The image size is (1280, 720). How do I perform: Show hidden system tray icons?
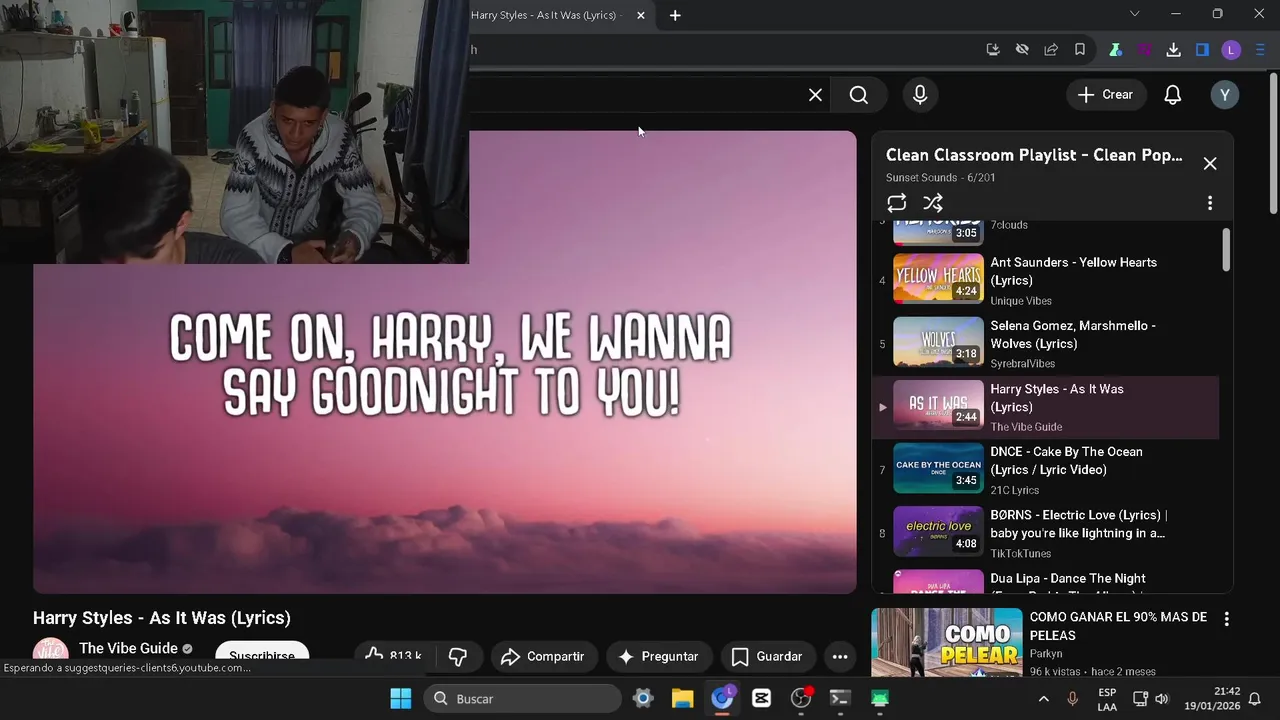coord(1043,699)
